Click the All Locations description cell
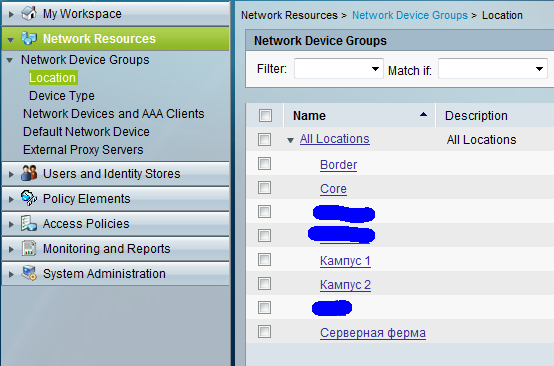The height and width of the screenshot is (366, 554). [481, 140]
